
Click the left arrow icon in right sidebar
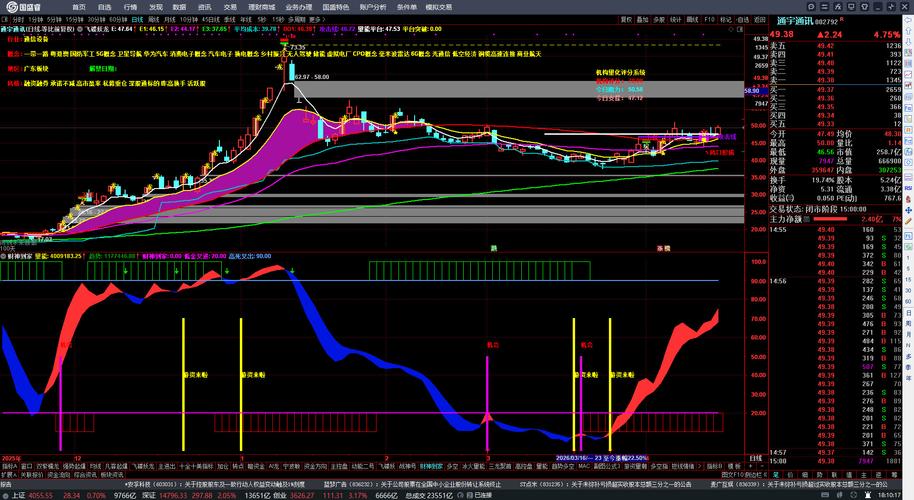[x=908, y=20]
